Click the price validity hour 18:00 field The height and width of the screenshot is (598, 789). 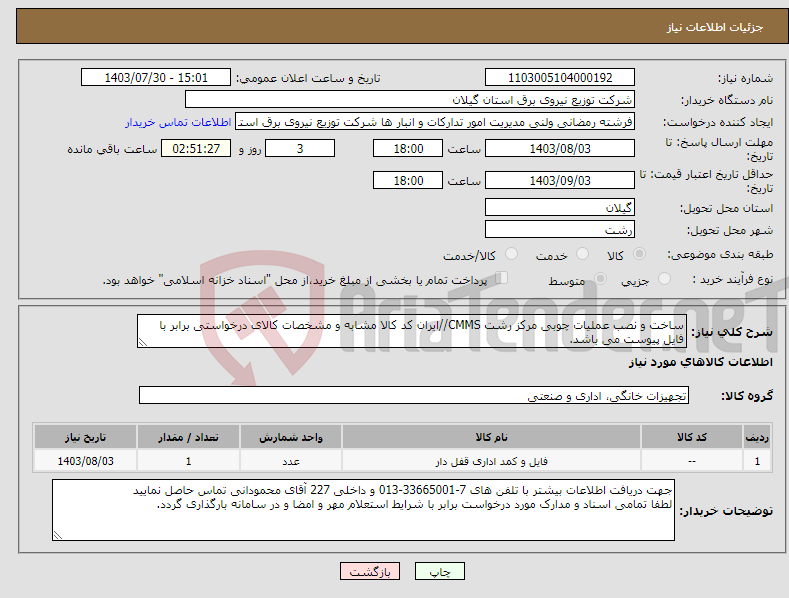(x=408, y=180)
